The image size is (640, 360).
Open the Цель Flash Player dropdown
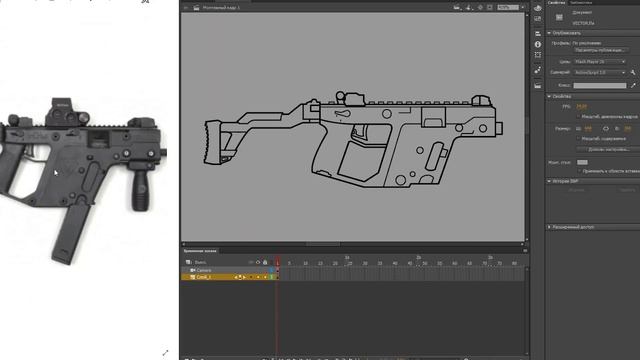point(600,62)
